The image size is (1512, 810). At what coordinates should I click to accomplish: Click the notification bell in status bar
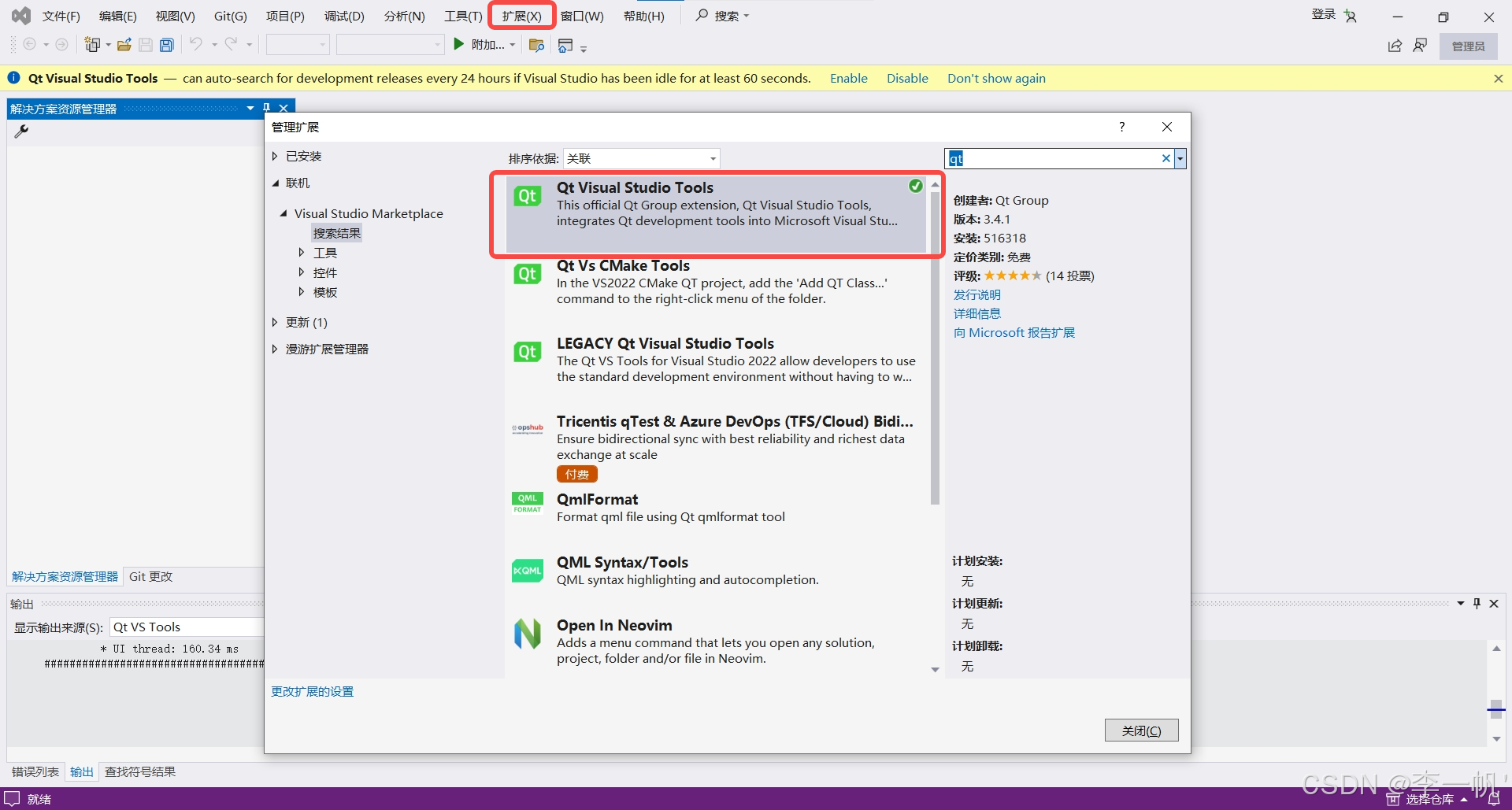pos(1494,798)
